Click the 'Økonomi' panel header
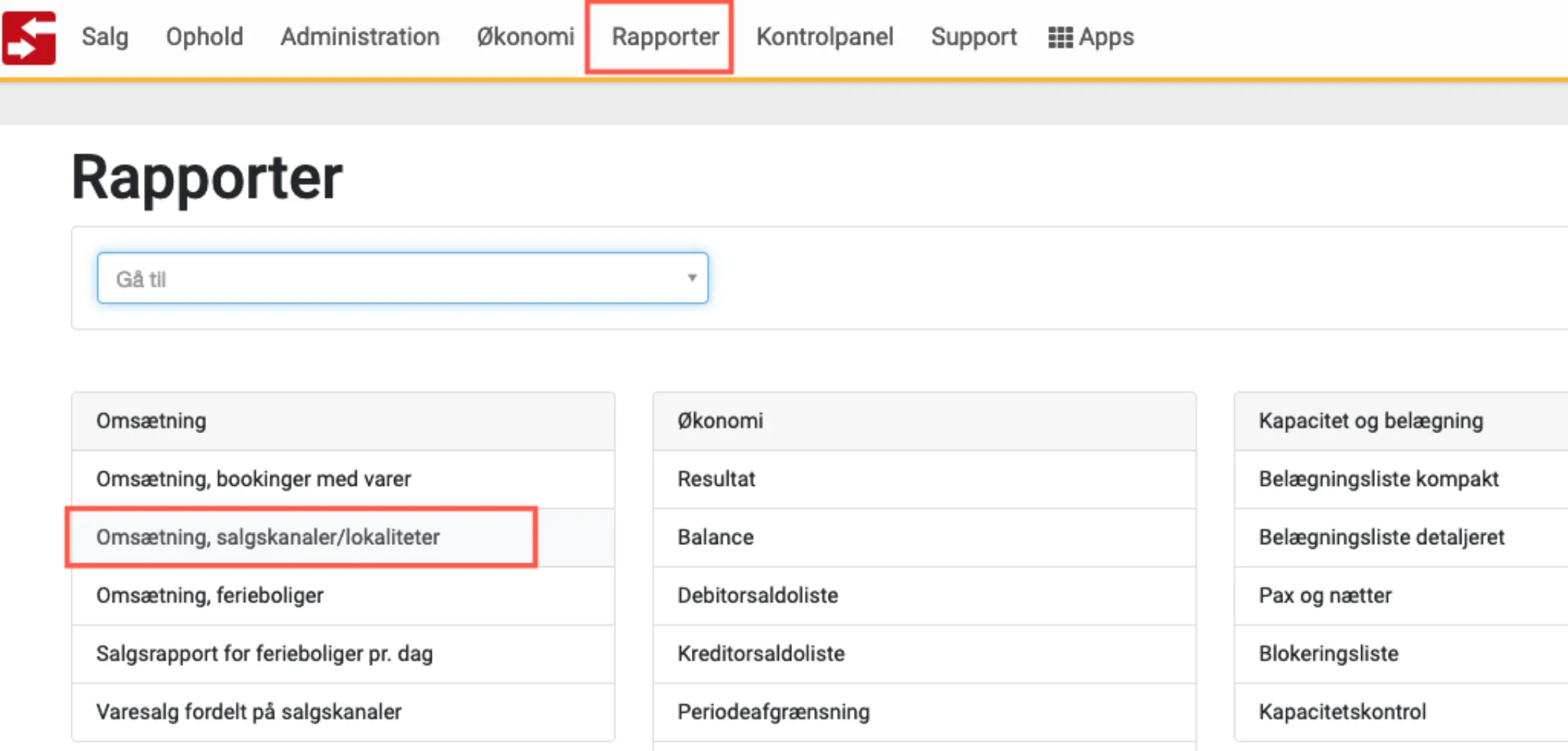 point(925,421)
